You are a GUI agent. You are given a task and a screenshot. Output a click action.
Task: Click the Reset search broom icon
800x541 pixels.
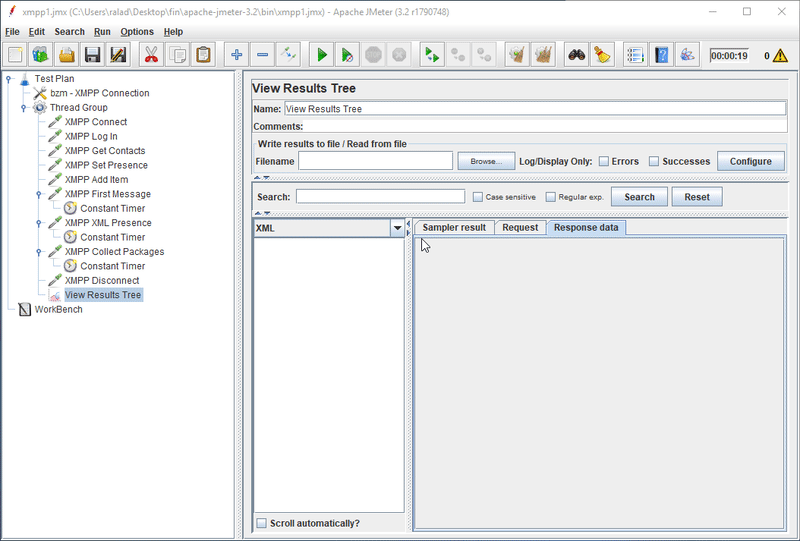coord(603,55)
